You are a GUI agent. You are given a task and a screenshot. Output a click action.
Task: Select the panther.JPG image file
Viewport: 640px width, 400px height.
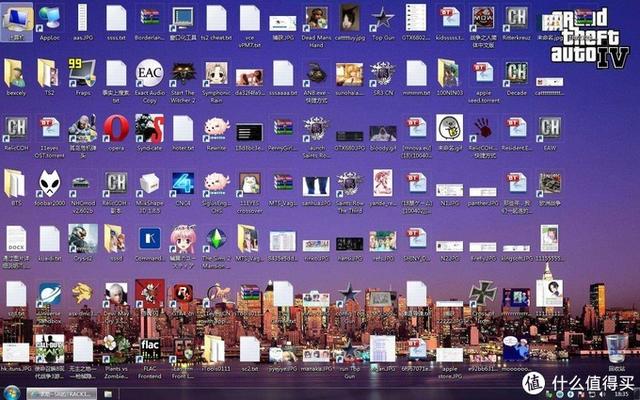coord(483,191)
